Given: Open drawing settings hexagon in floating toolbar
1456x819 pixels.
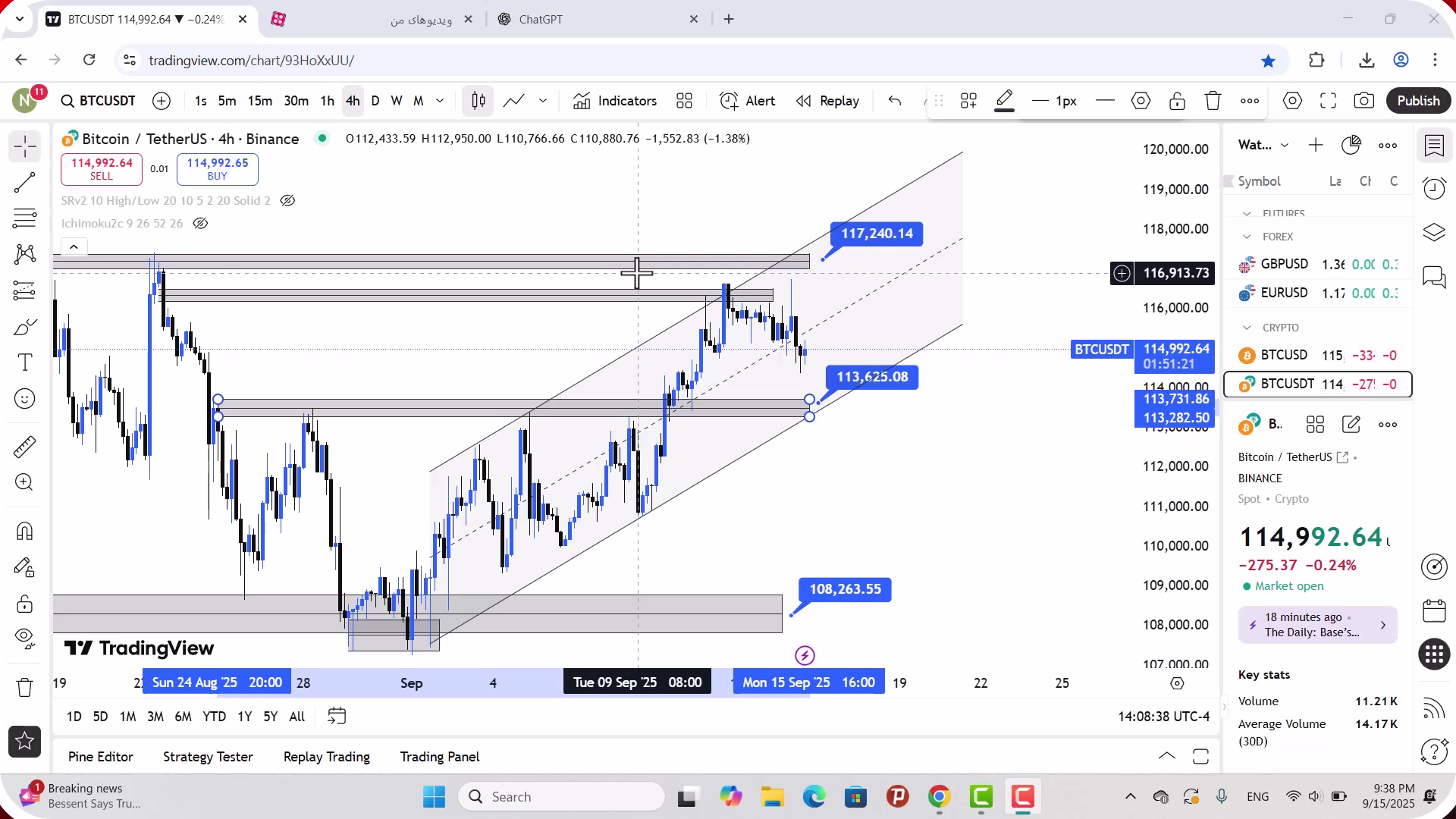Looking at the screenshot, I should point(1141,101).
